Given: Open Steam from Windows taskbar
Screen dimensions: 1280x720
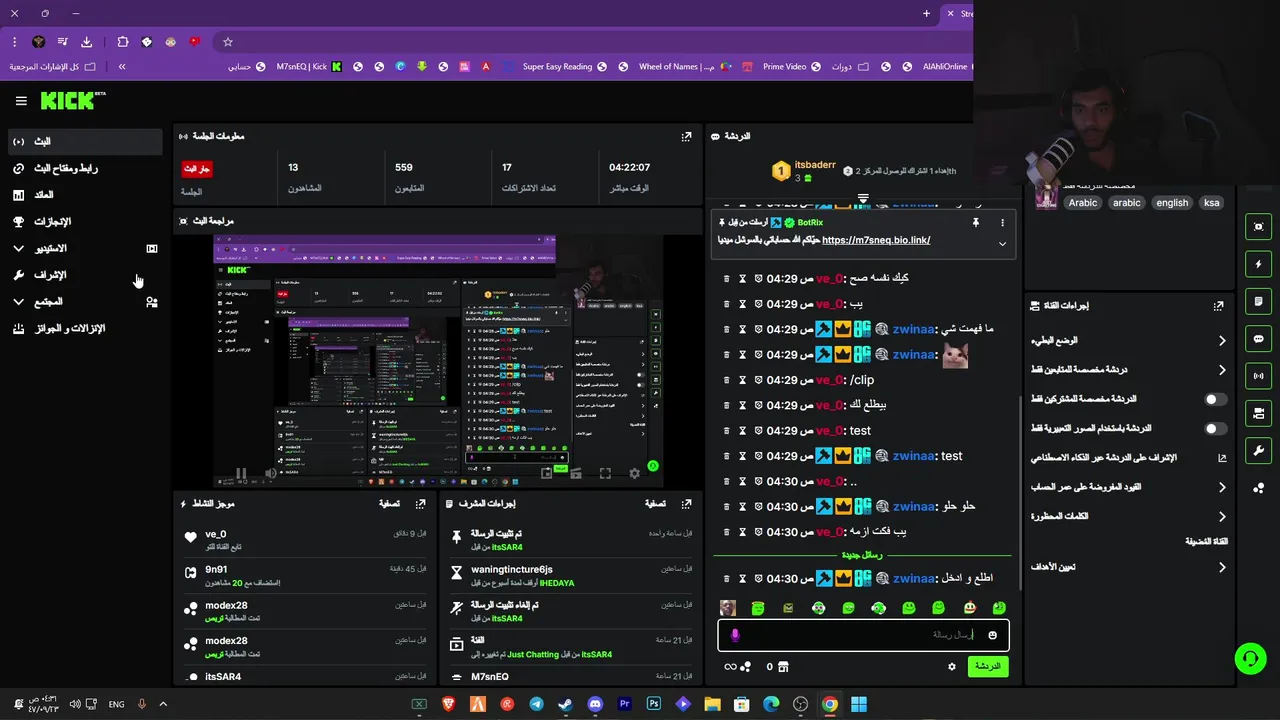Looking at the screenshot, I should pyautogui.click(x=565, y=704).
